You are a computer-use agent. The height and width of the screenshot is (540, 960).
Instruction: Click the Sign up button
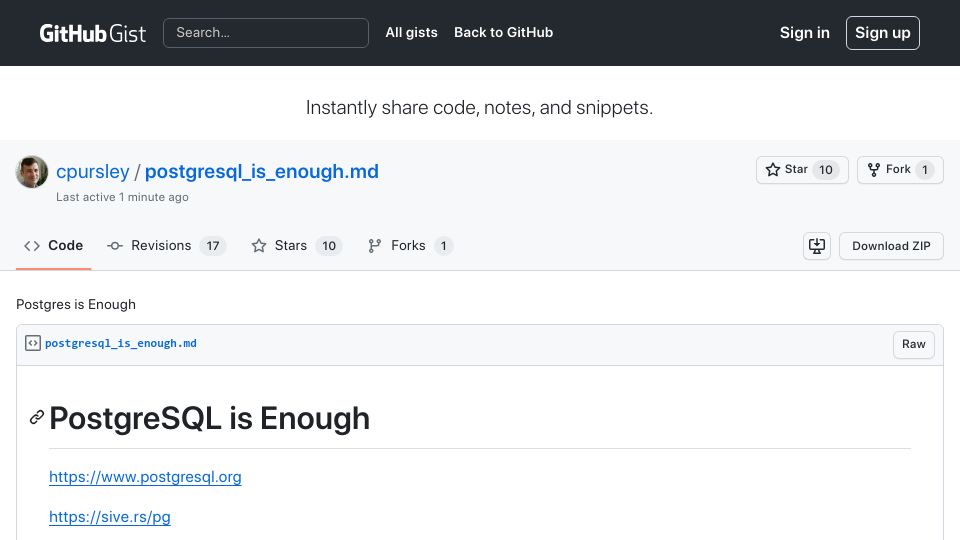tap(882, 33)
